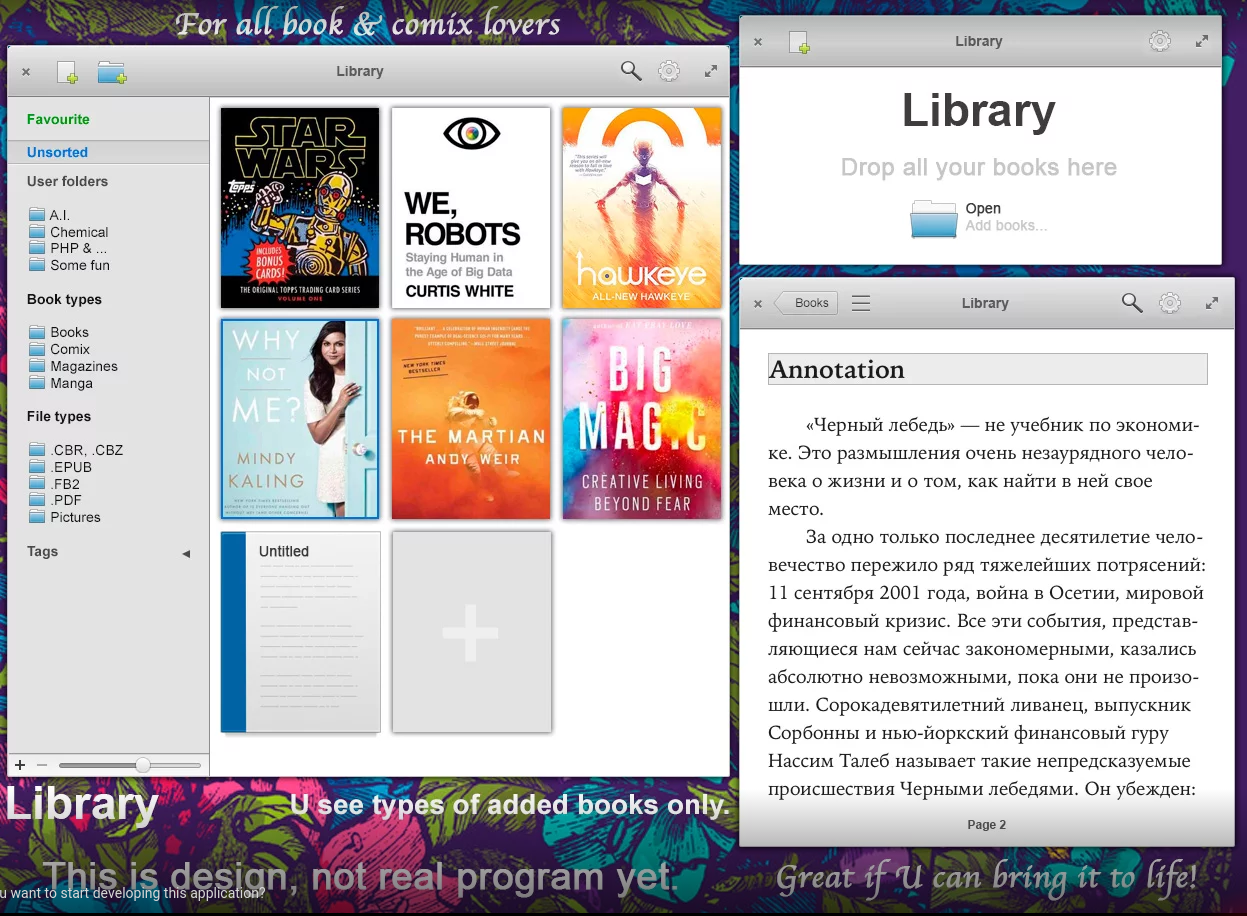Open The Martian book cover
Screen dimensions: 1247x916
(x=471, y=419)
